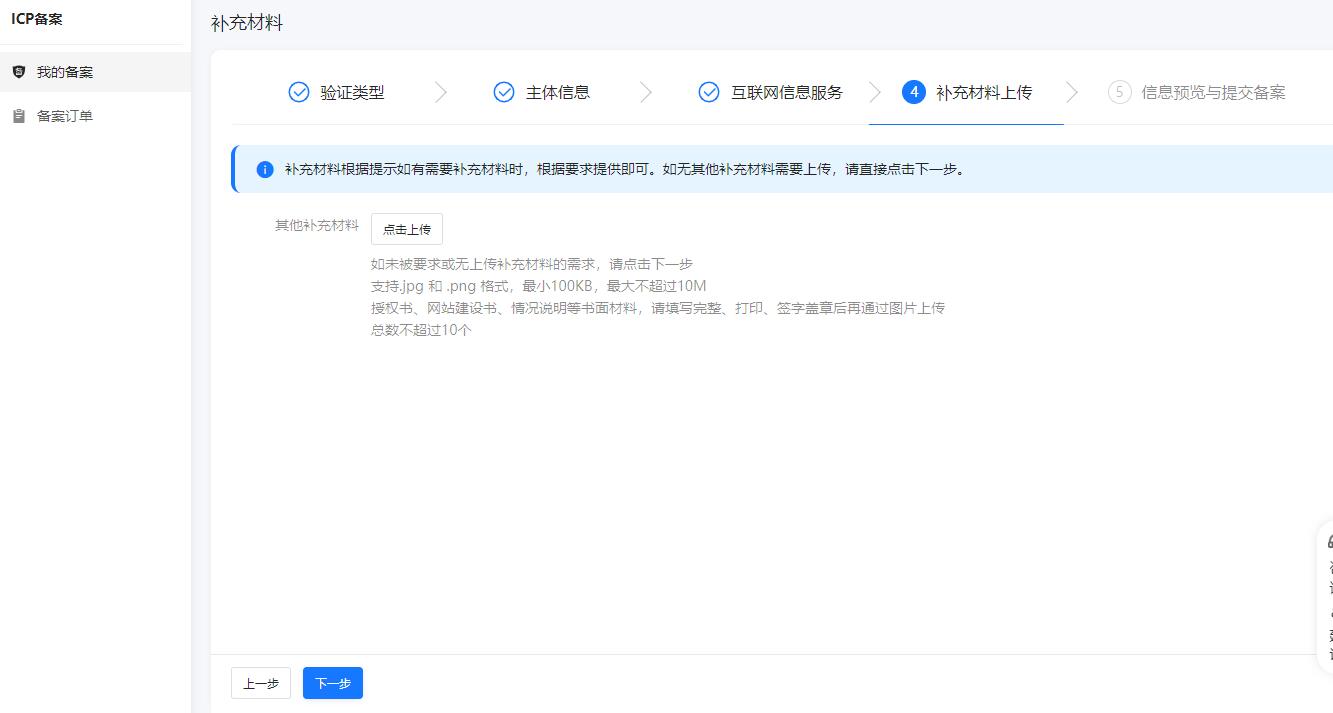Viewport: 1333px width, 713px height.
Task: Open 我的备案 in the sidebar
Action: coord(95,72)
